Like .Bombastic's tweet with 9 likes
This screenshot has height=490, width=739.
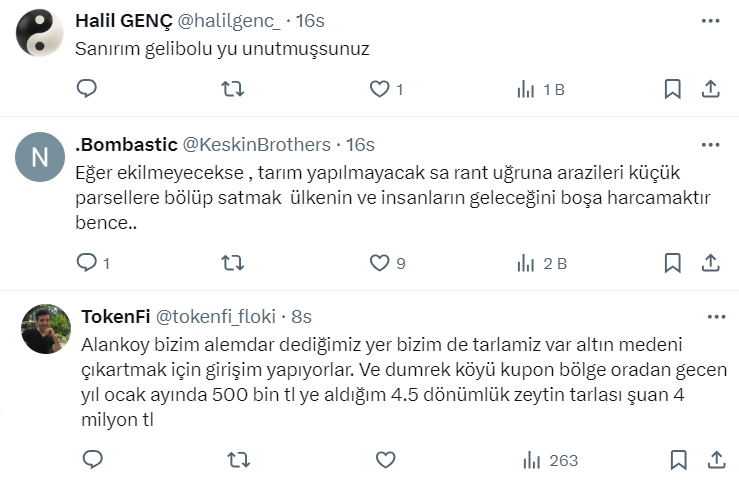[379, 263]
